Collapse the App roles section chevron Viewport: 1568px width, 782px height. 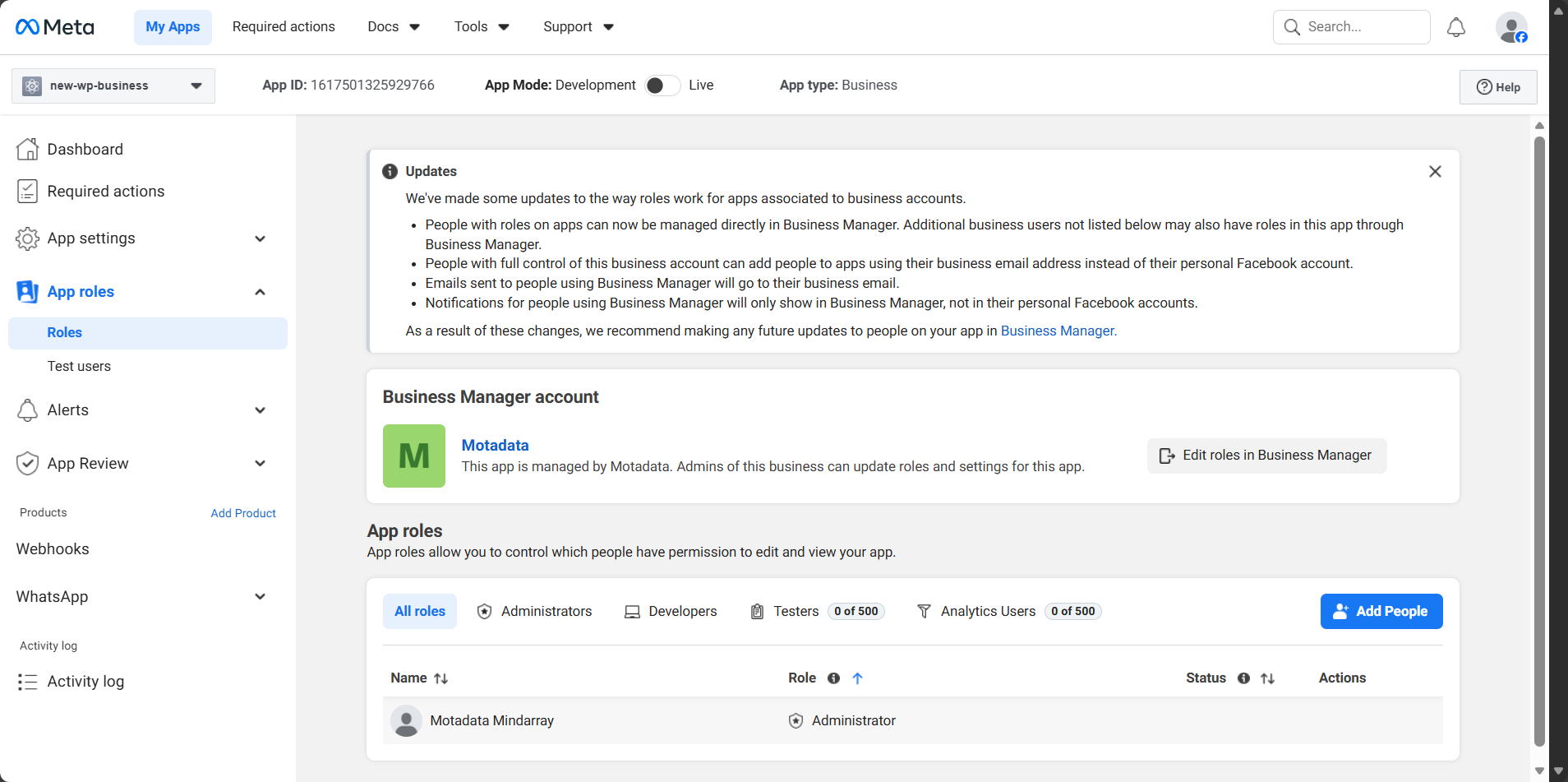[x=261, y=292]
